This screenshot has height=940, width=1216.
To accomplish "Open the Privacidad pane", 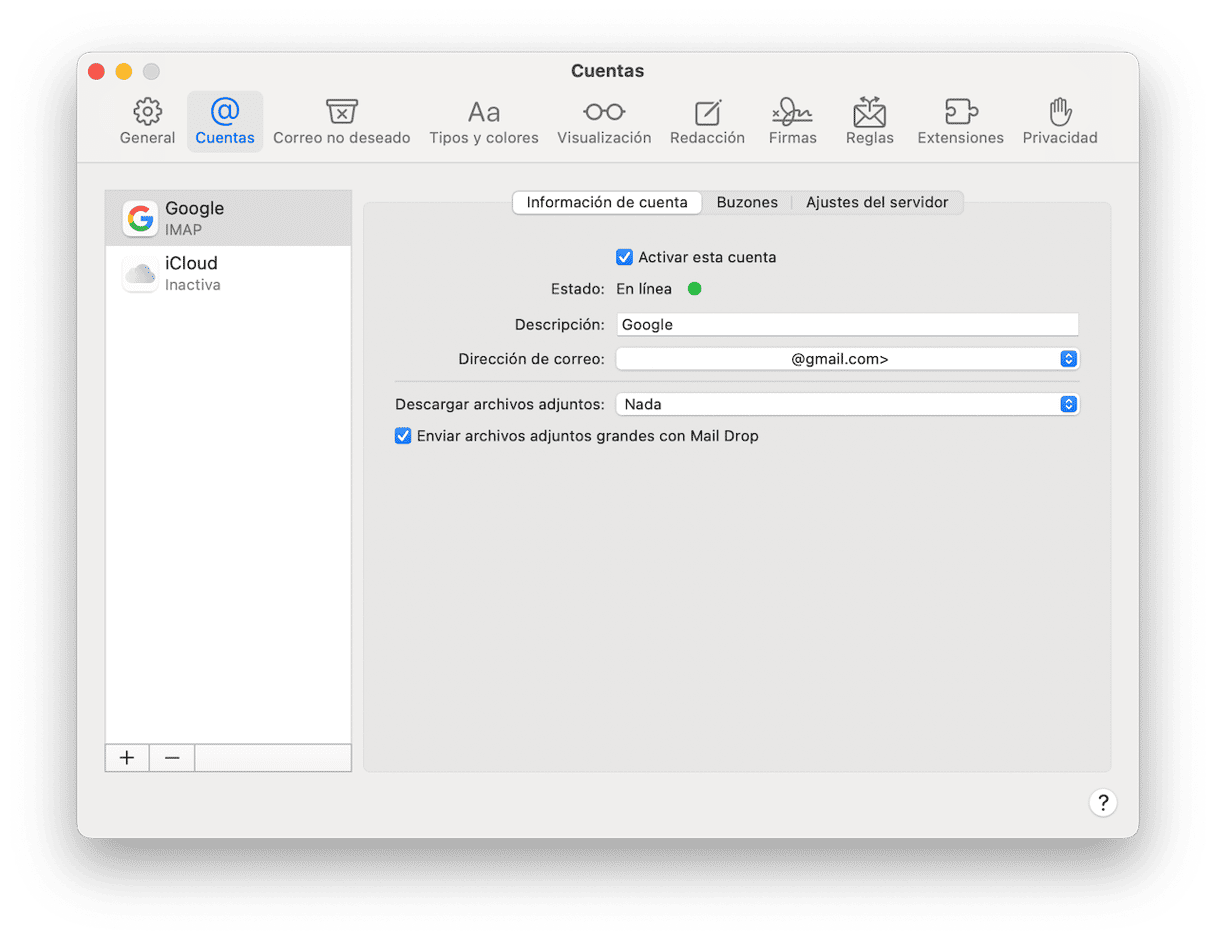I will click(1060, 122).
